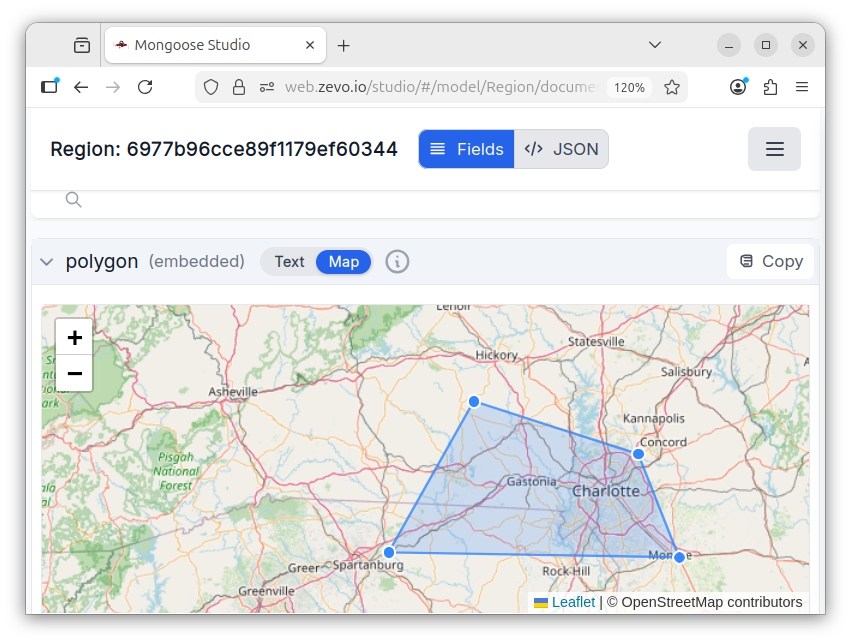851x643 pixels.
Task: Show polygon field info icon
Action: 397,262
